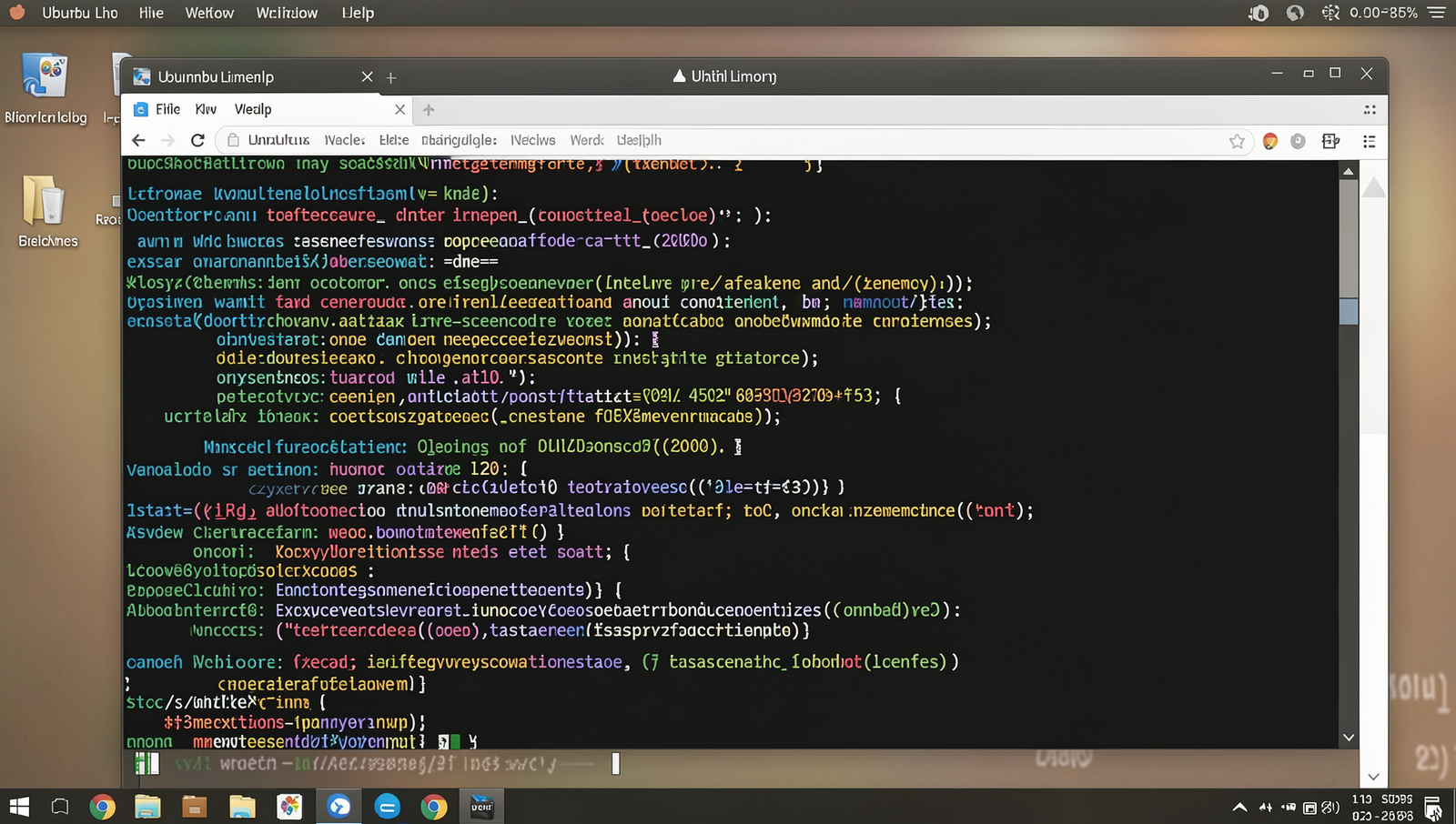Image resolution: width=1456 pixels, height=824 pixels.
Task: Open the Bielchnes folder on the desktop
Action: click(47, 212)
